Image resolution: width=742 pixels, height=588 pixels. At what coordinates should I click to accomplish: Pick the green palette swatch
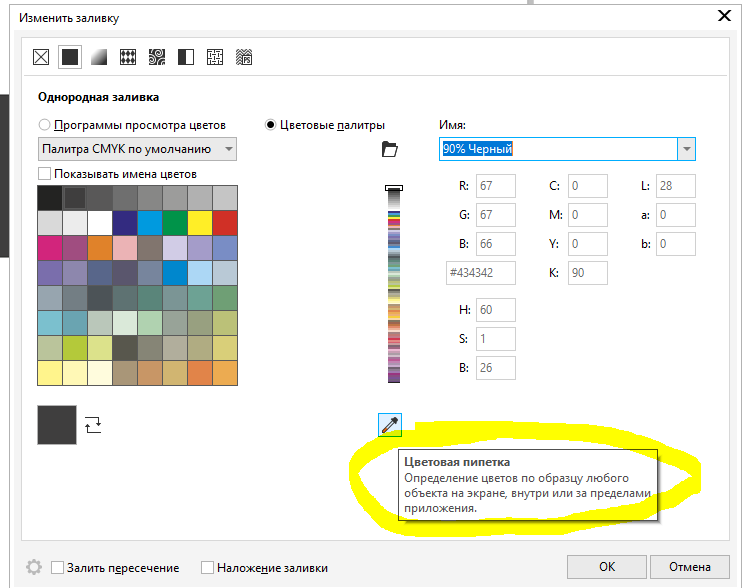tap(175, 223)
